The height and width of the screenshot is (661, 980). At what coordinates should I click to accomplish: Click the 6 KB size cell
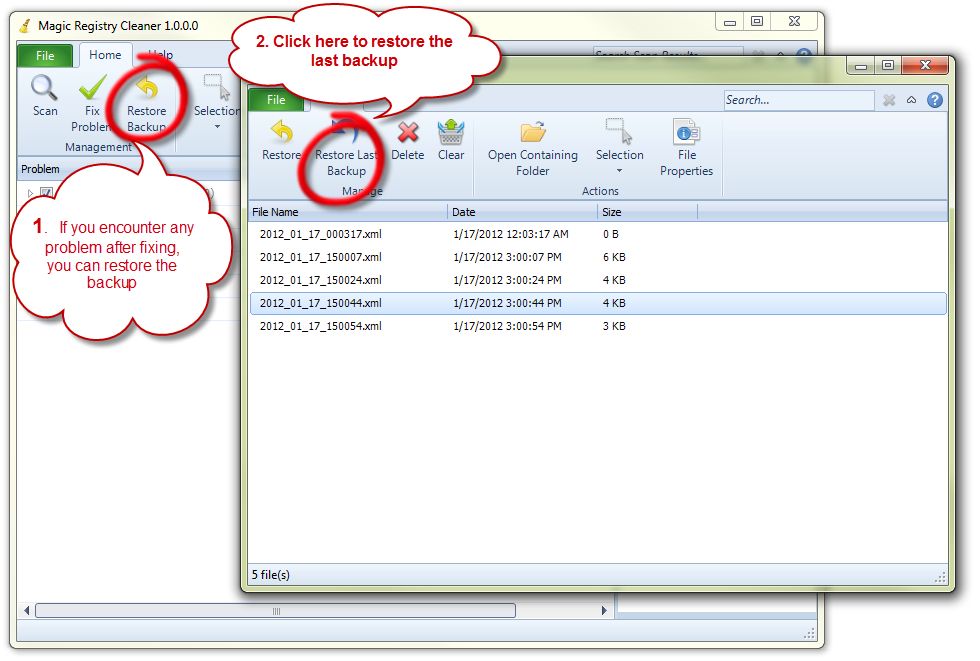[614, 257]
